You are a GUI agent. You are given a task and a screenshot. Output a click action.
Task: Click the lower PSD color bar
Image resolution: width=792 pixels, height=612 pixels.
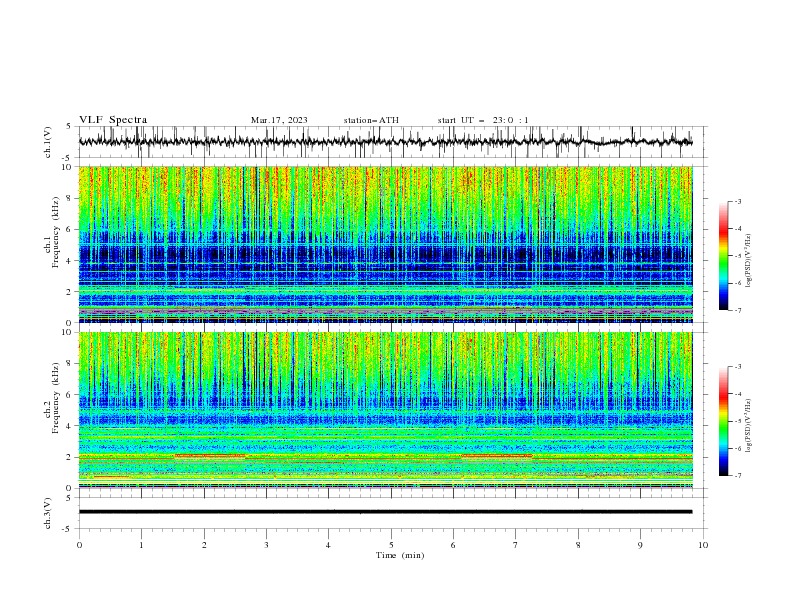pos(724,421)
